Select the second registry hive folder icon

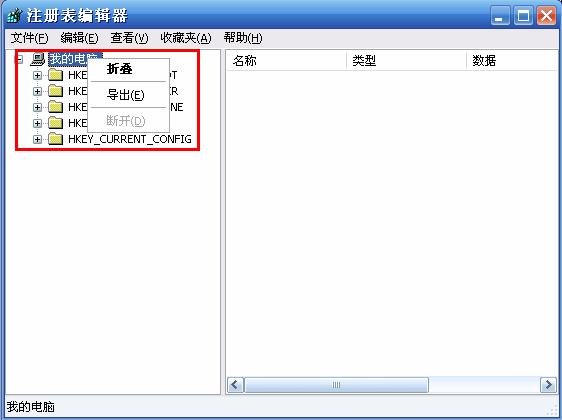point(56,91)
